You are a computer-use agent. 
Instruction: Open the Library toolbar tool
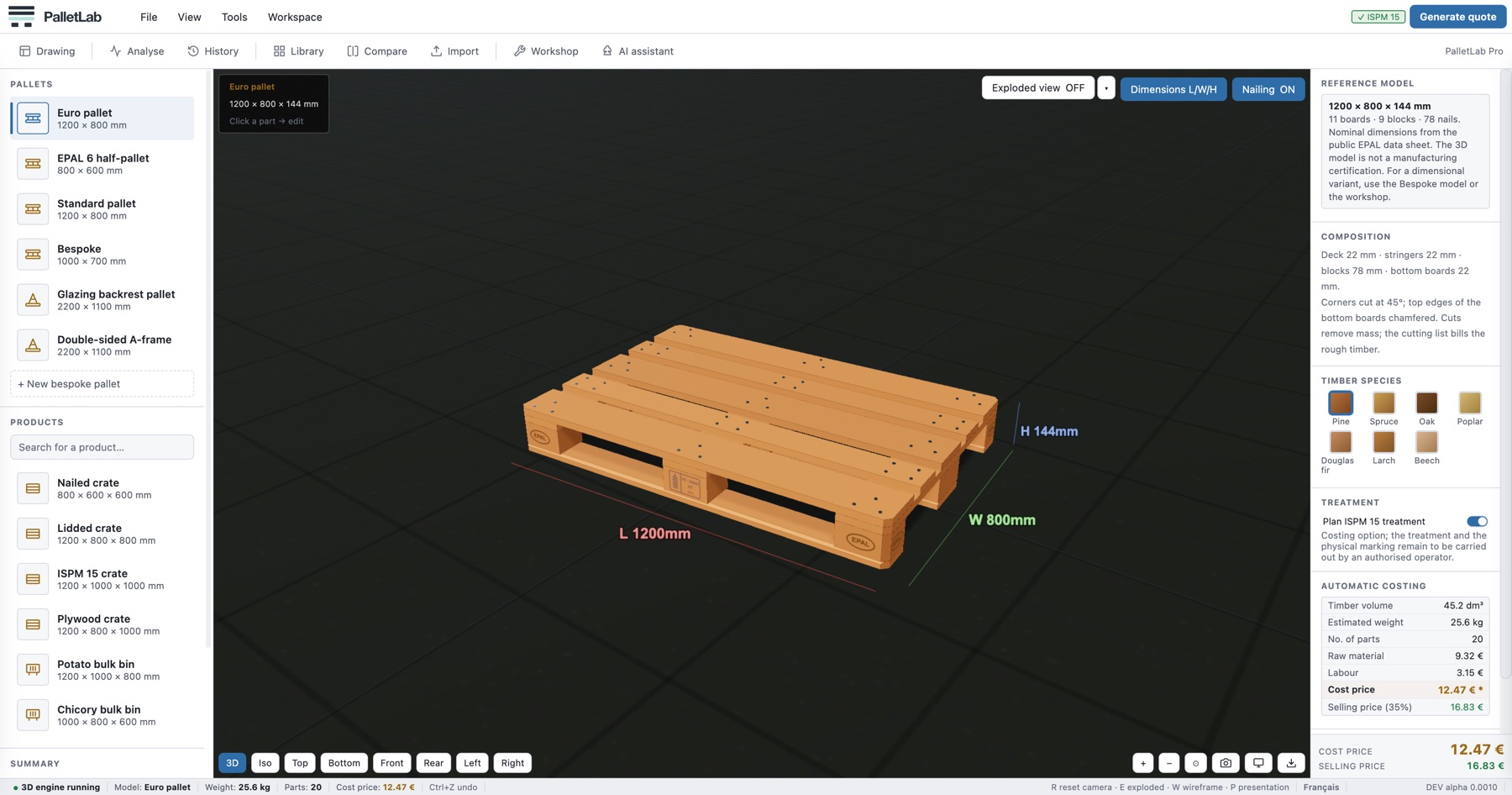click(298, 51)
